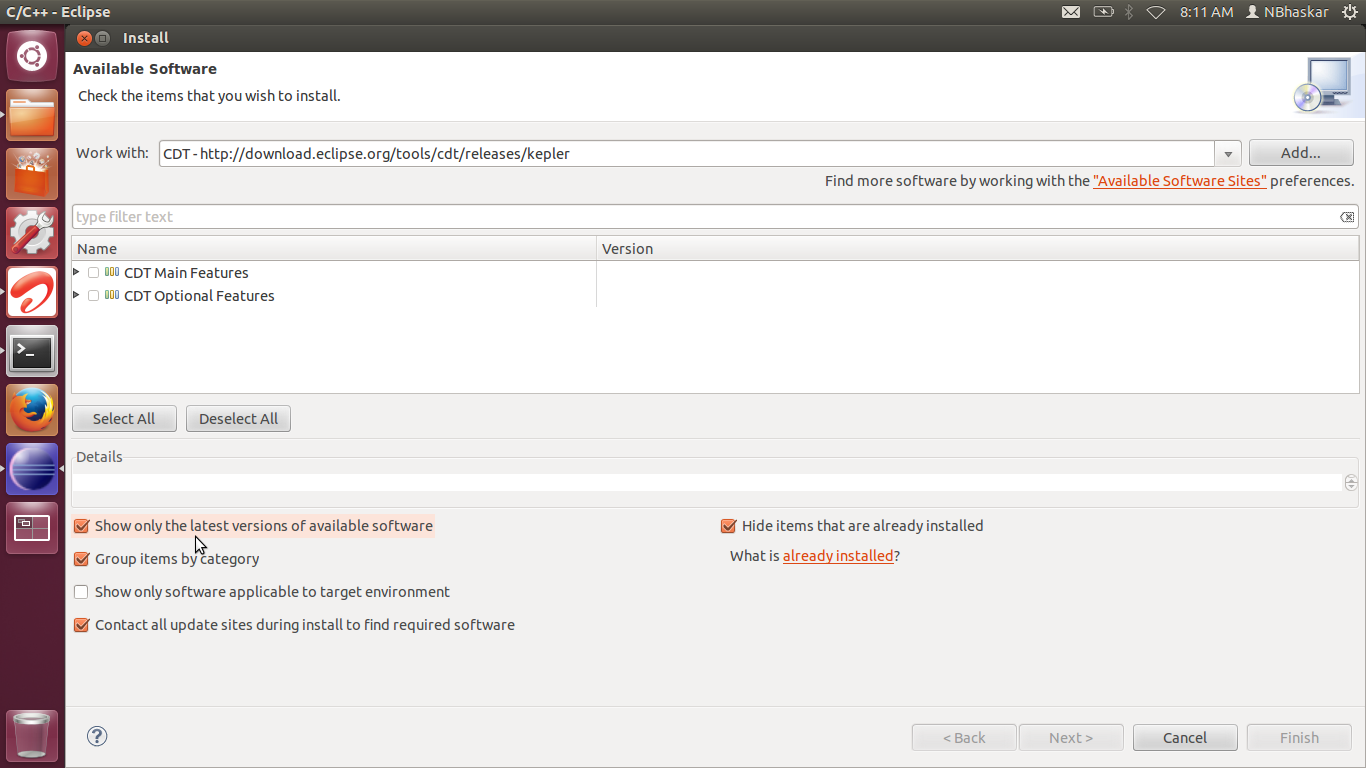Open the Wi-Fi network indicator
Image resolution: width=1366 pixels, height=768 pixels.
(1156, 12)
